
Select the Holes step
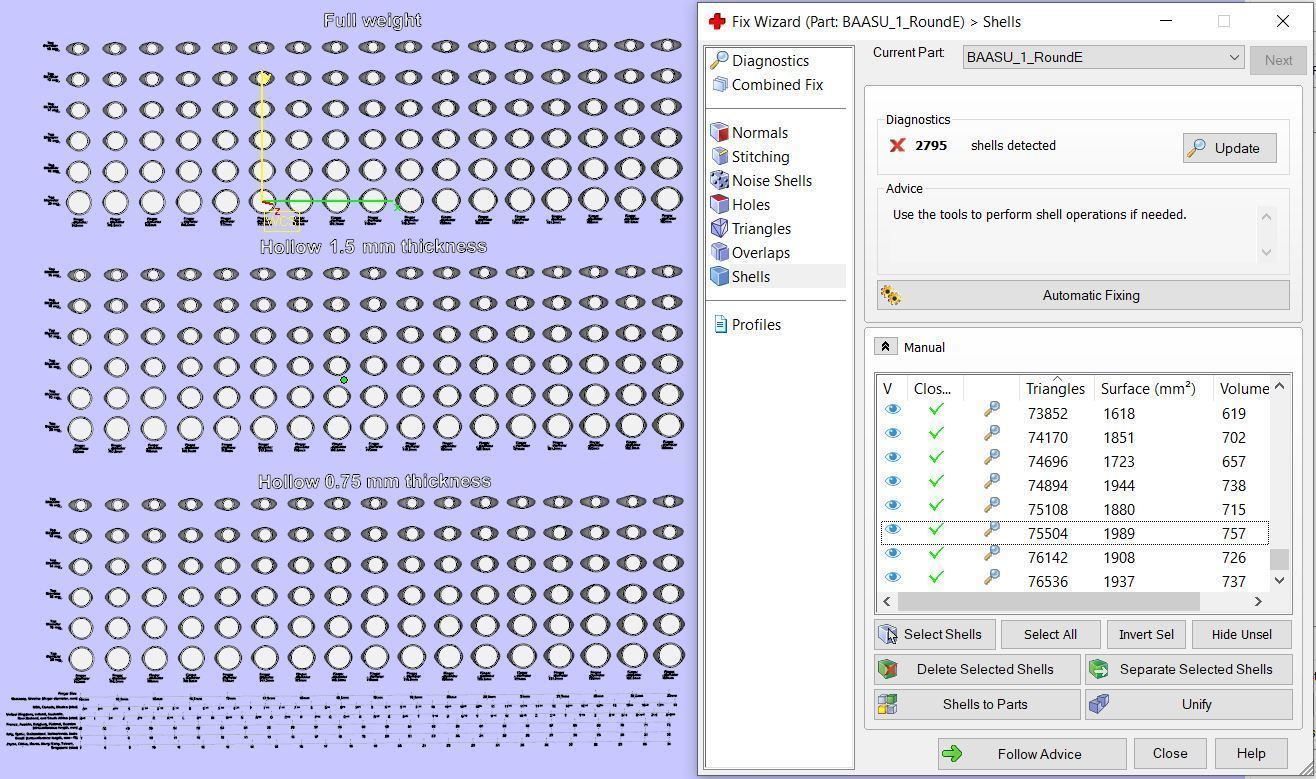click(x=740, y=205)
